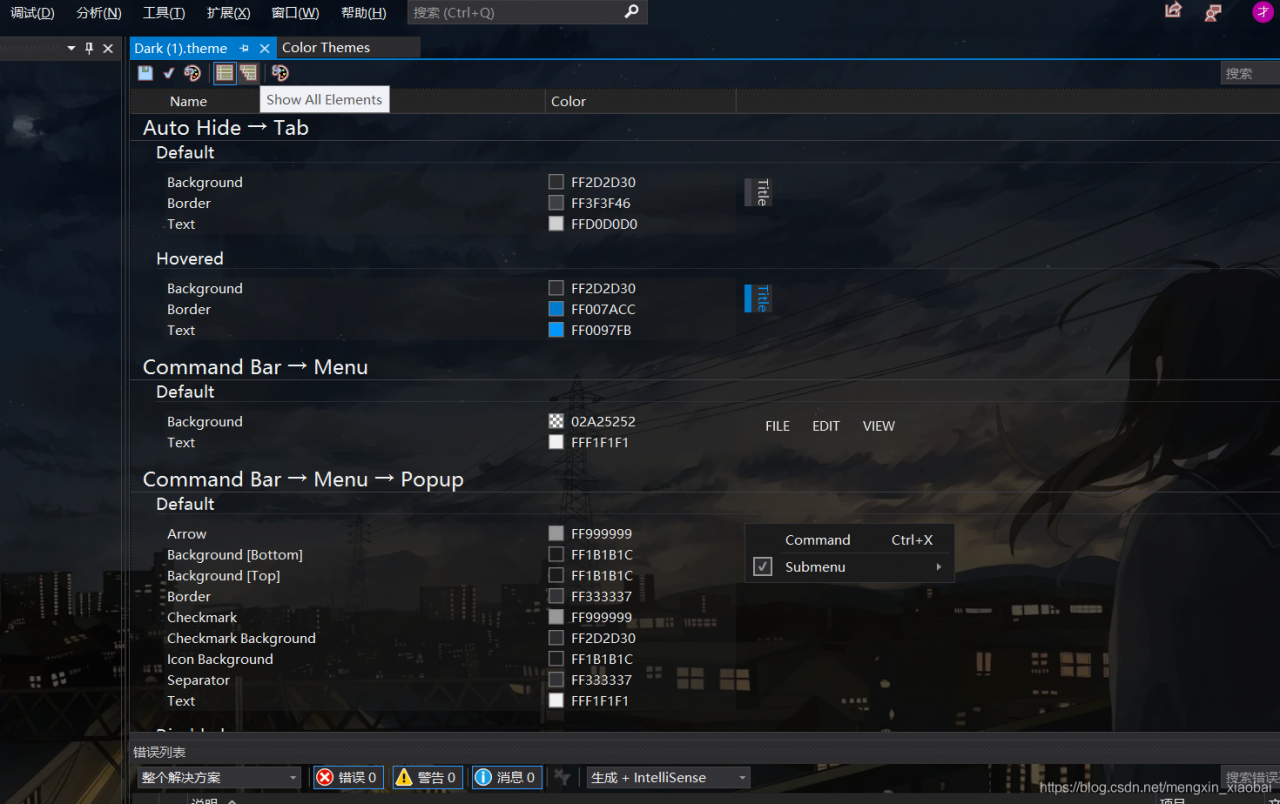Click EDIT in the menu preview
1280x804 pixels.
click(x=826, y=426)
